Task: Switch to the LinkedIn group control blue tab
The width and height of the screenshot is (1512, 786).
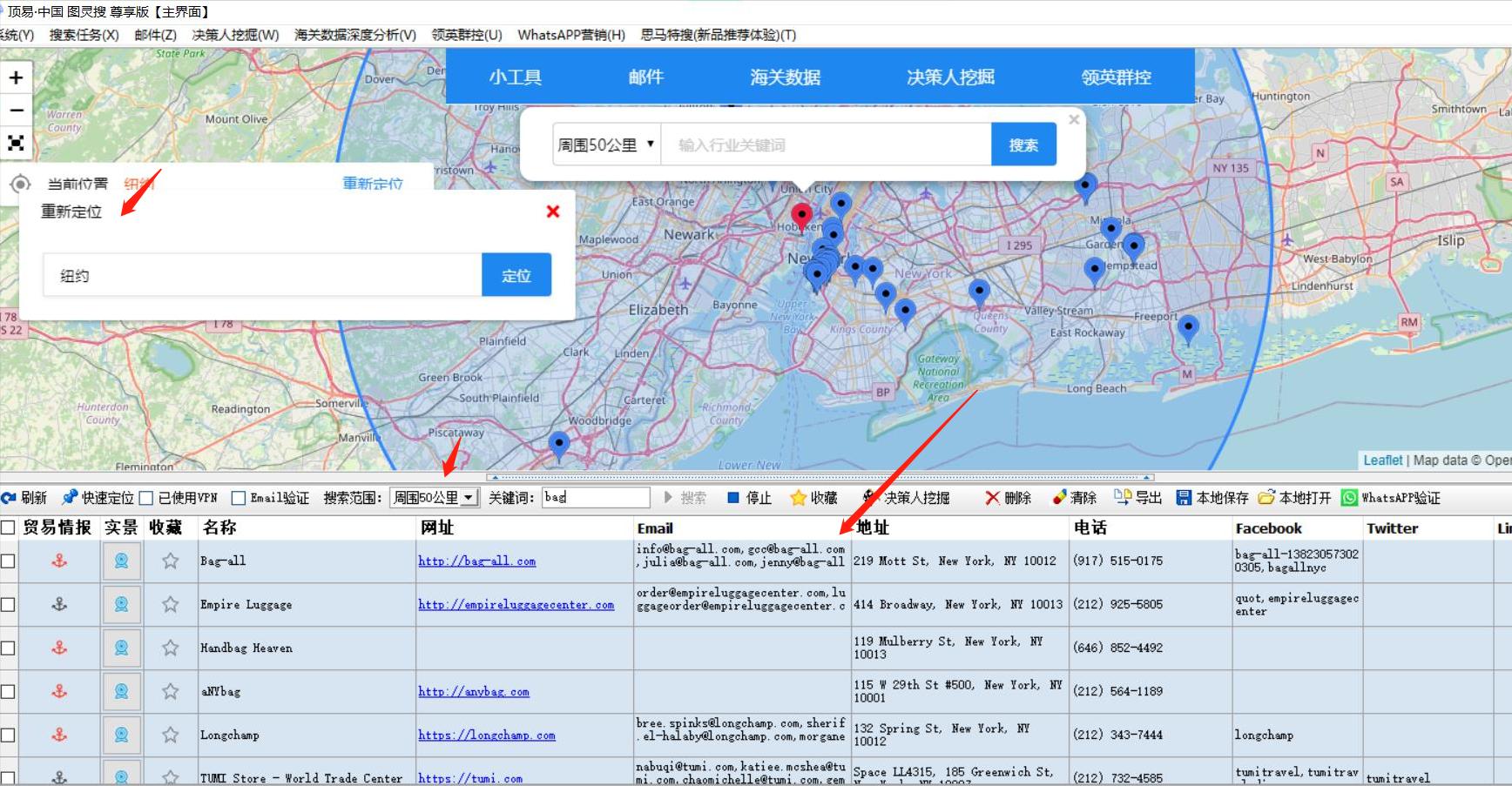Action: point(1116,77)
